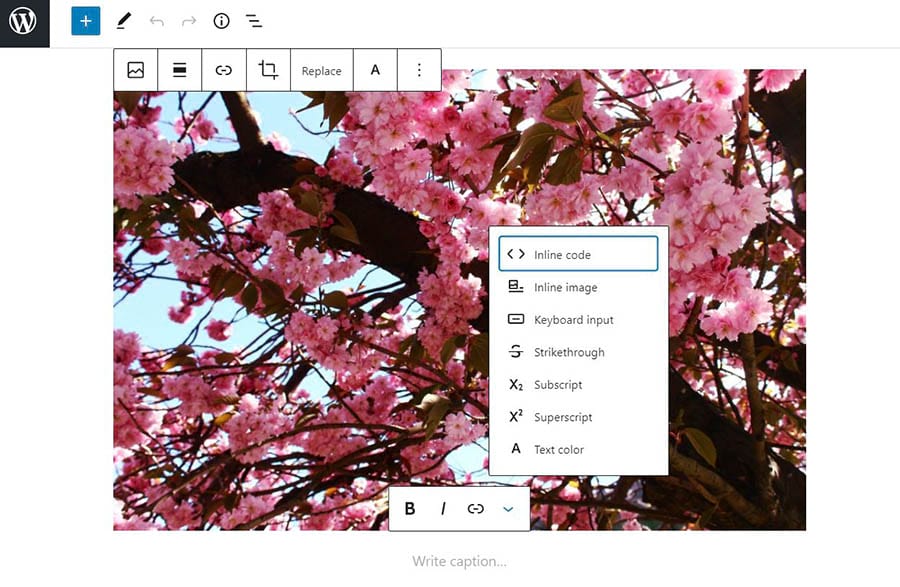This screenshot has height=587, width=900.
Task: Click the image block type icon
Action: [136, 70]
